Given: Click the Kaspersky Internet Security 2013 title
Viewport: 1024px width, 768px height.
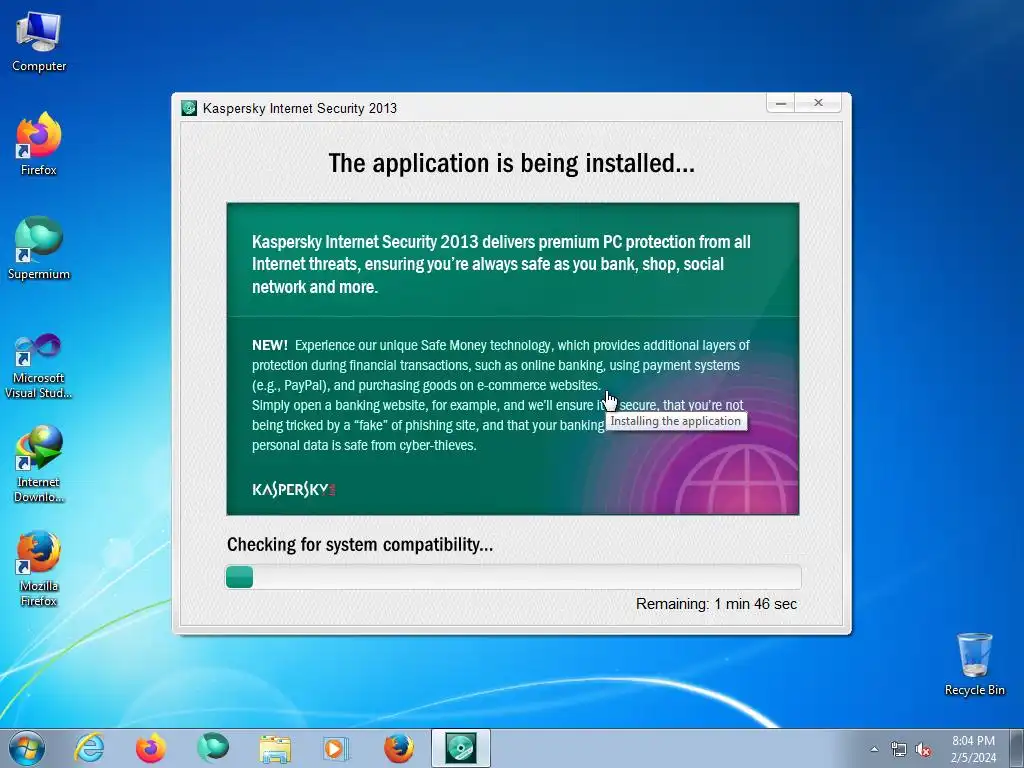Looking at the screenshot, I should (300, 108).
